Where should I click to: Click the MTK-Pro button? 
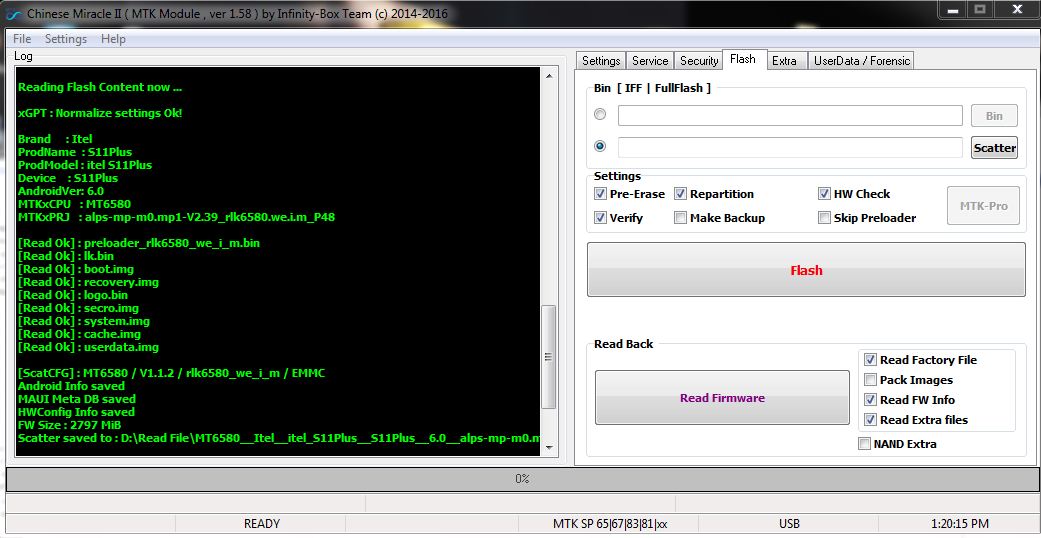(983, 206)
